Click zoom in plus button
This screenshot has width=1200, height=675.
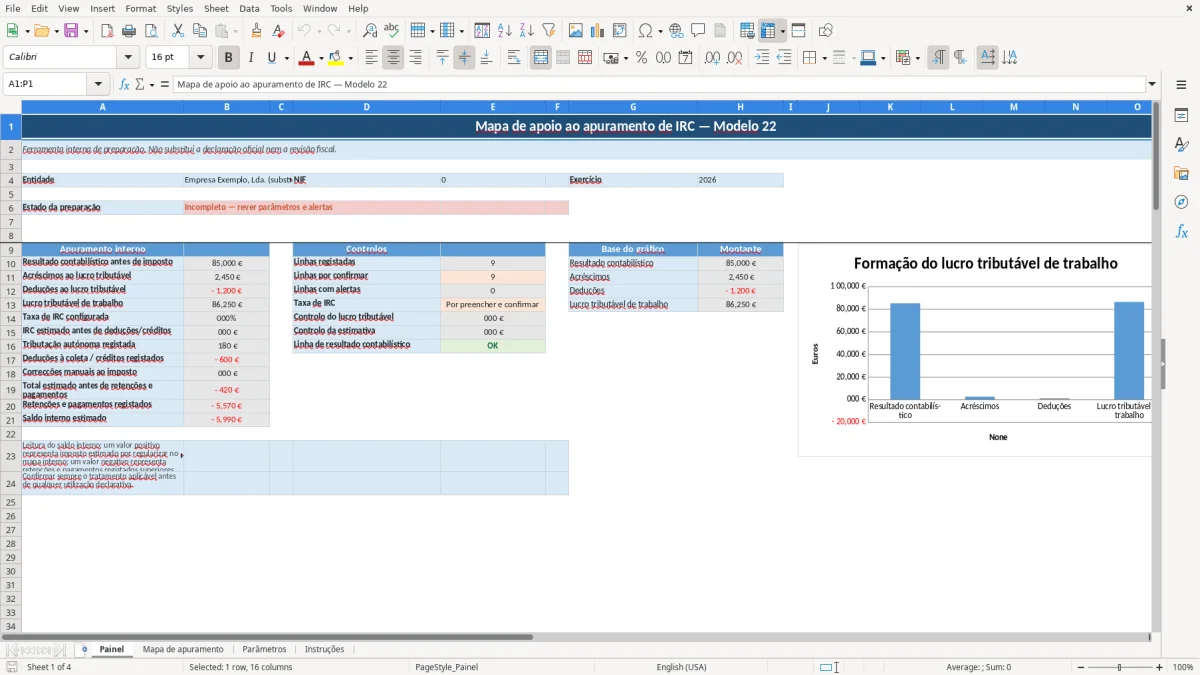point(1160,667)
